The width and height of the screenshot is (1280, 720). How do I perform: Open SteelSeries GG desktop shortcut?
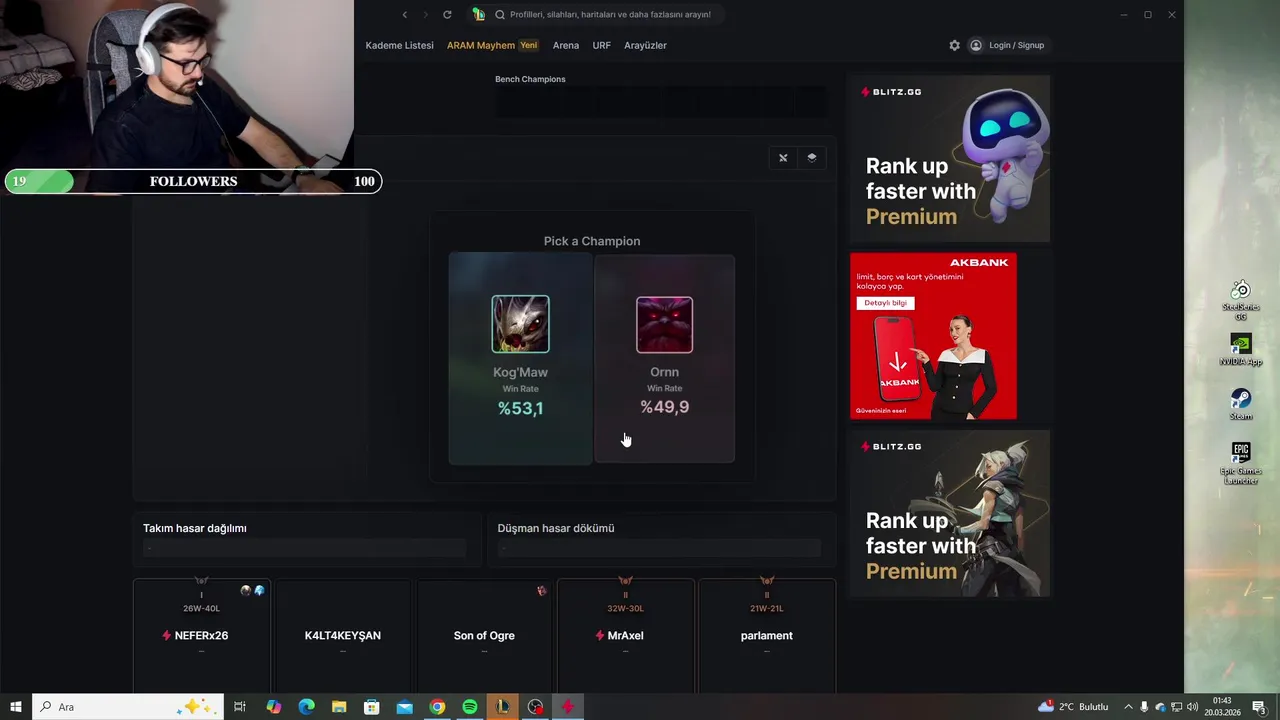[x=1241, y=299]
